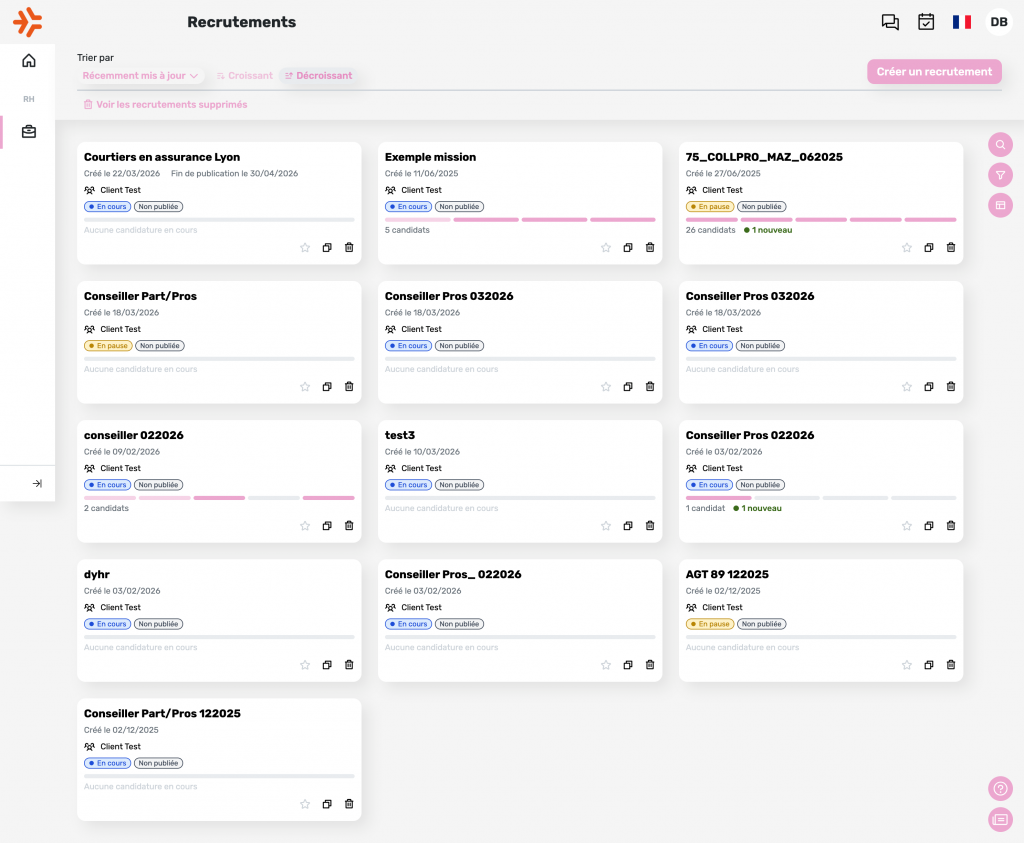The width and height of the screenshot is (1024, 843).
Task: Open the French flag language selector
Action: 962,22
